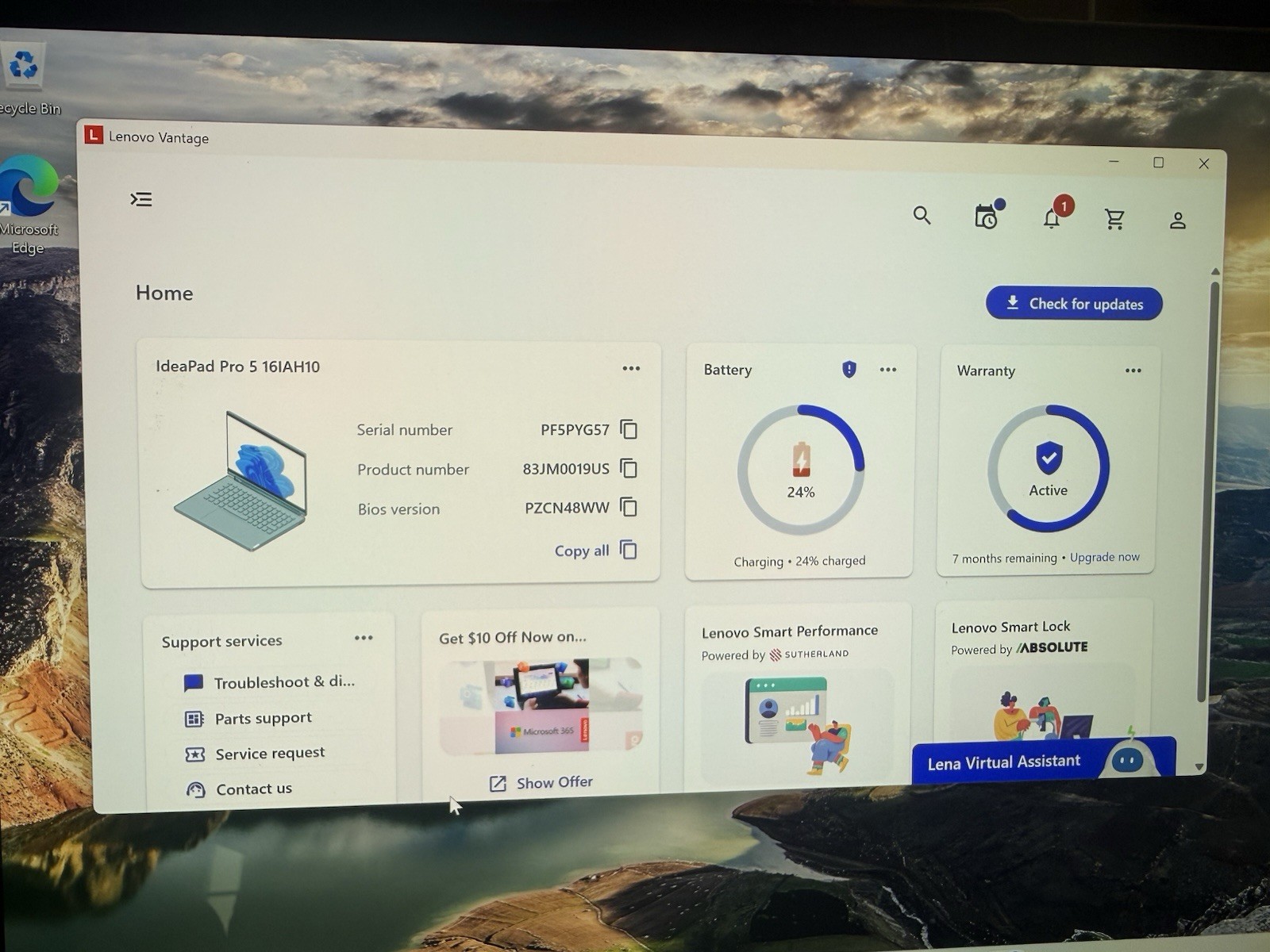Click the Service request ticket icon
1270x952 pixels.
(x=194, y=754)
